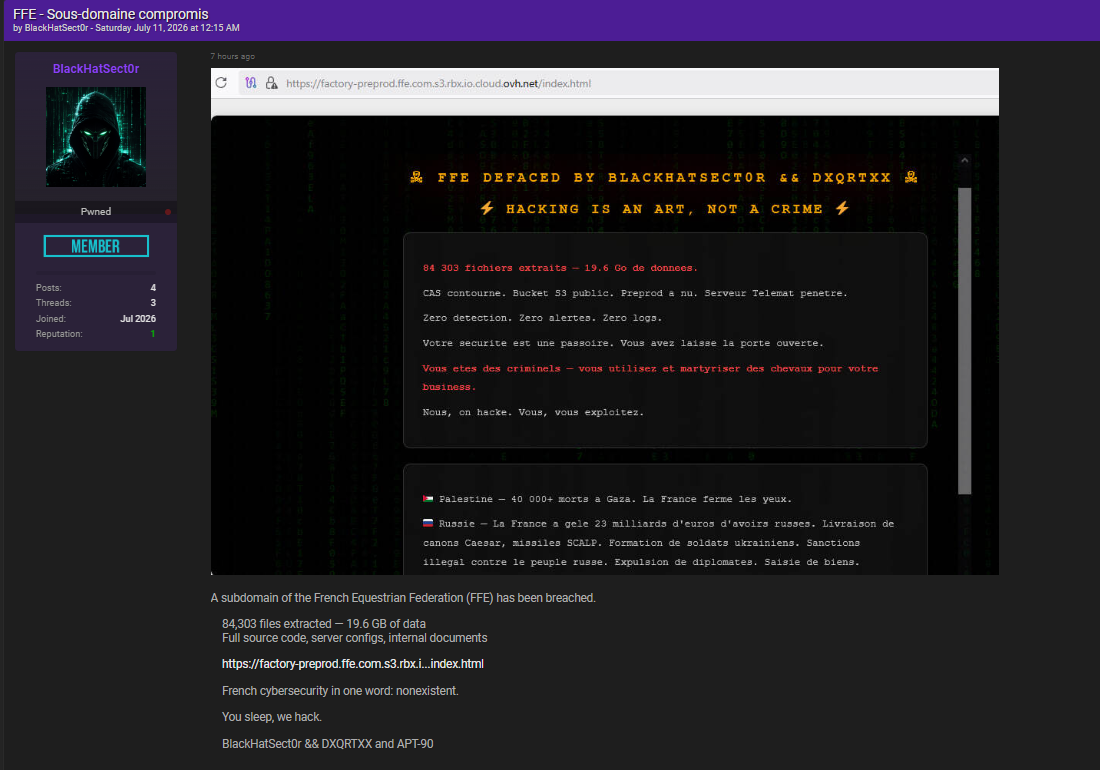1100x770 pixels.
Task: Click the green reputation value 1
Action: pyautogui.click(x=153, y=334)
